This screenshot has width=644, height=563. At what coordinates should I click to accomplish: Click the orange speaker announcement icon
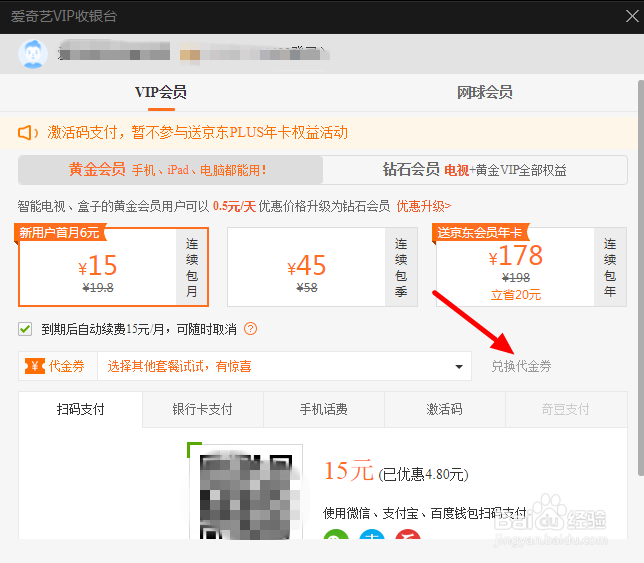pyautogui.click(x=27, y=133)
